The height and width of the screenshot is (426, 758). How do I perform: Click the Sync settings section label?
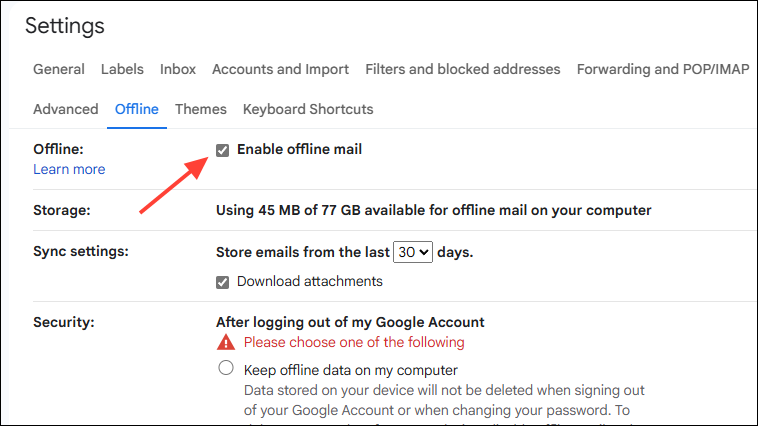(x=78, y=252)
